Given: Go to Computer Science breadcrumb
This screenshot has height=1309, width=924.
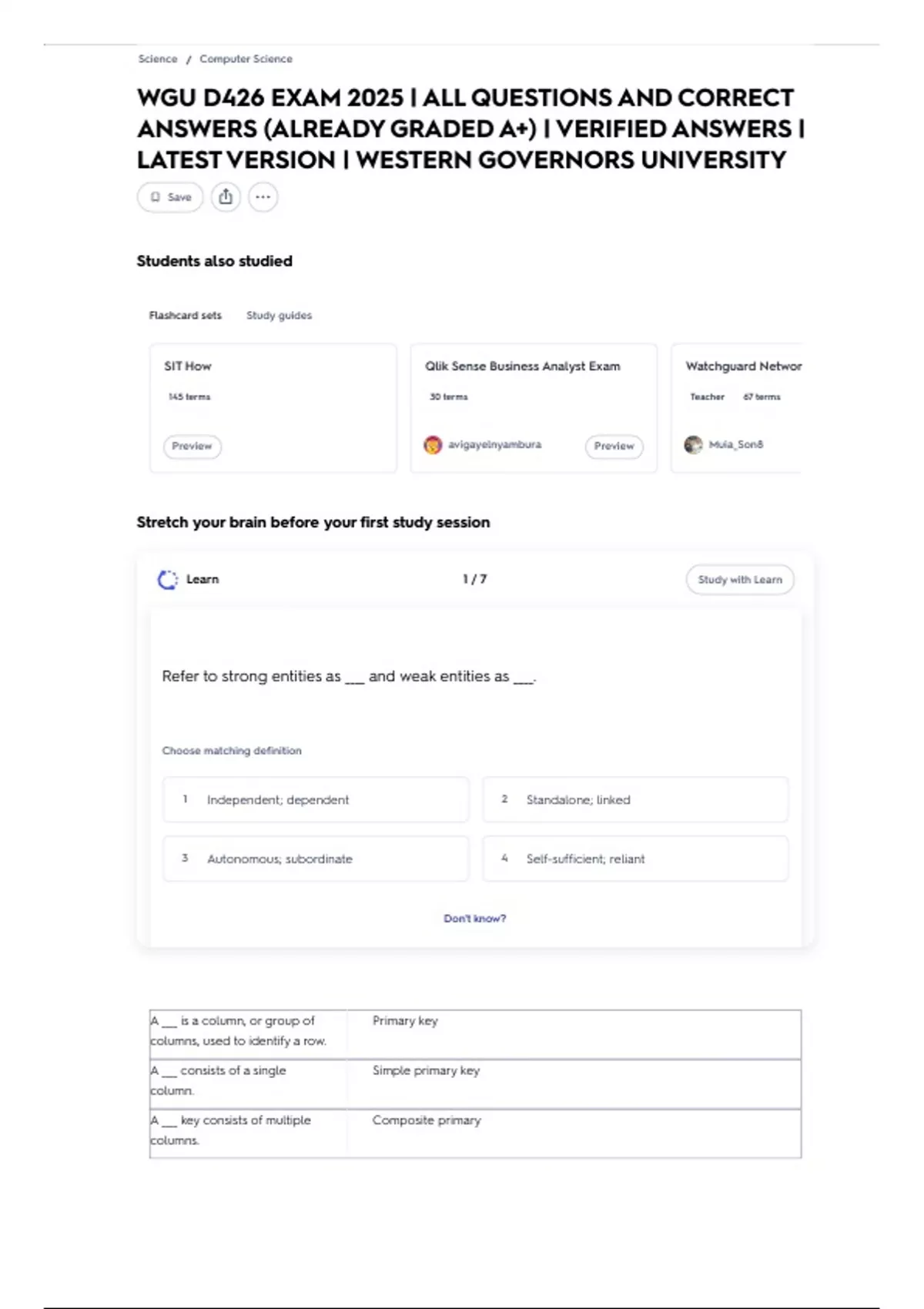Looking at the screenshot, I should pyautogui.click(x=246, y=59).
